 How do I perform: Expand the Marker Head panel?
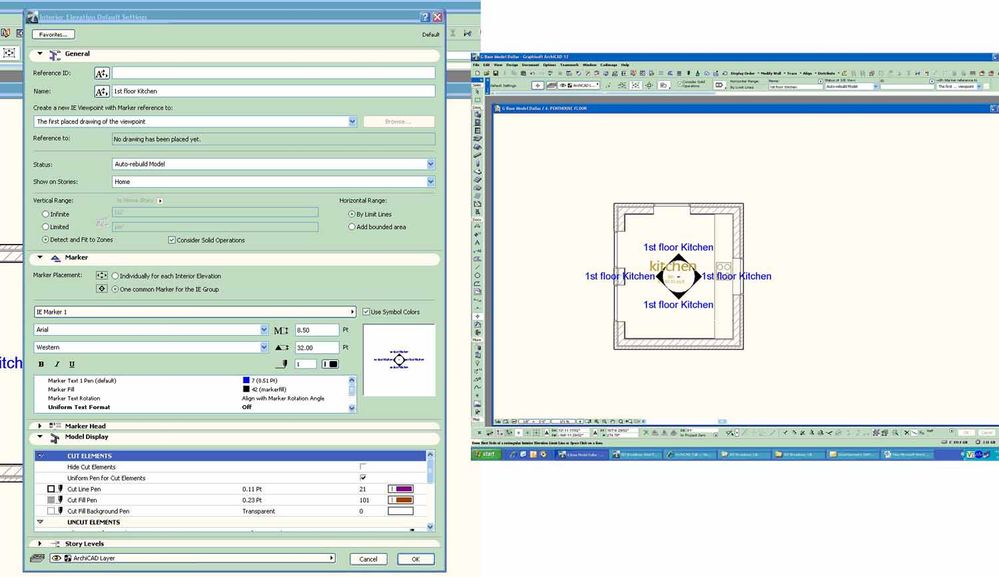40,426
